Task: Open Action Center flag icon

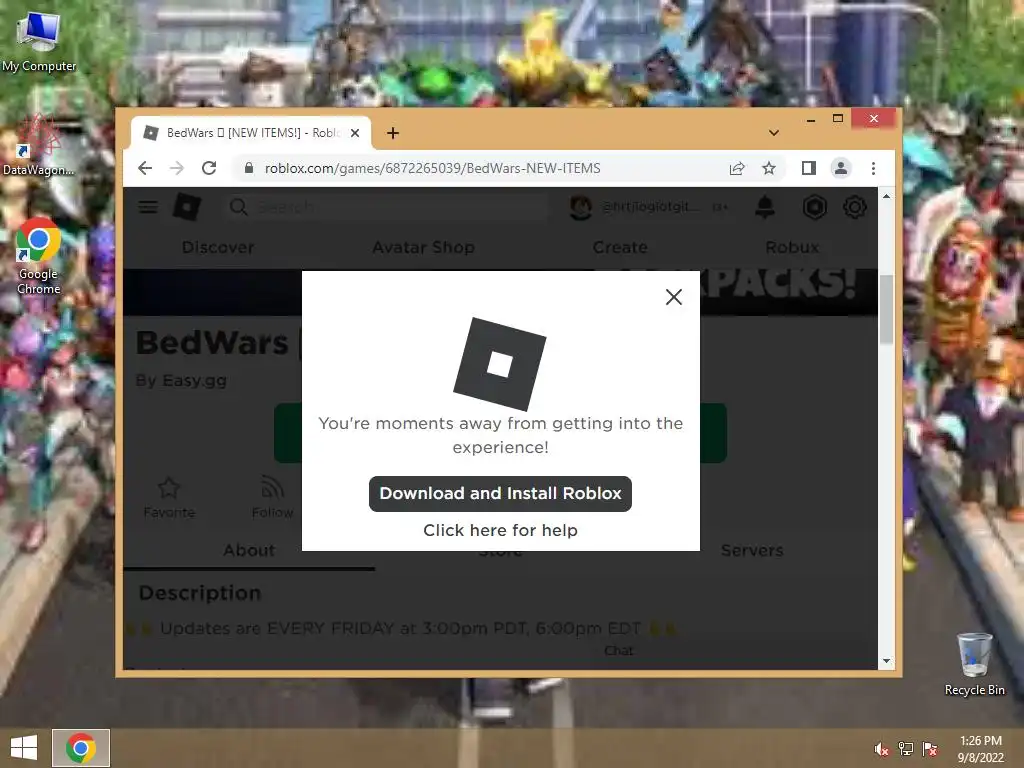Action: (930, 749)
